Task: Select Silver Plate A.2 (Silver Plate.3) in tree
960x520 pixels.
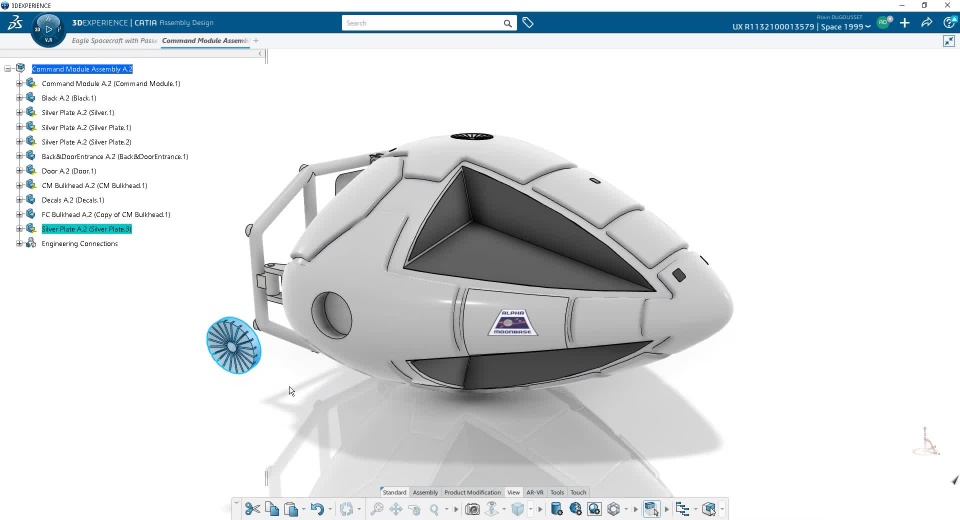Action: click(x=86, y=229)
